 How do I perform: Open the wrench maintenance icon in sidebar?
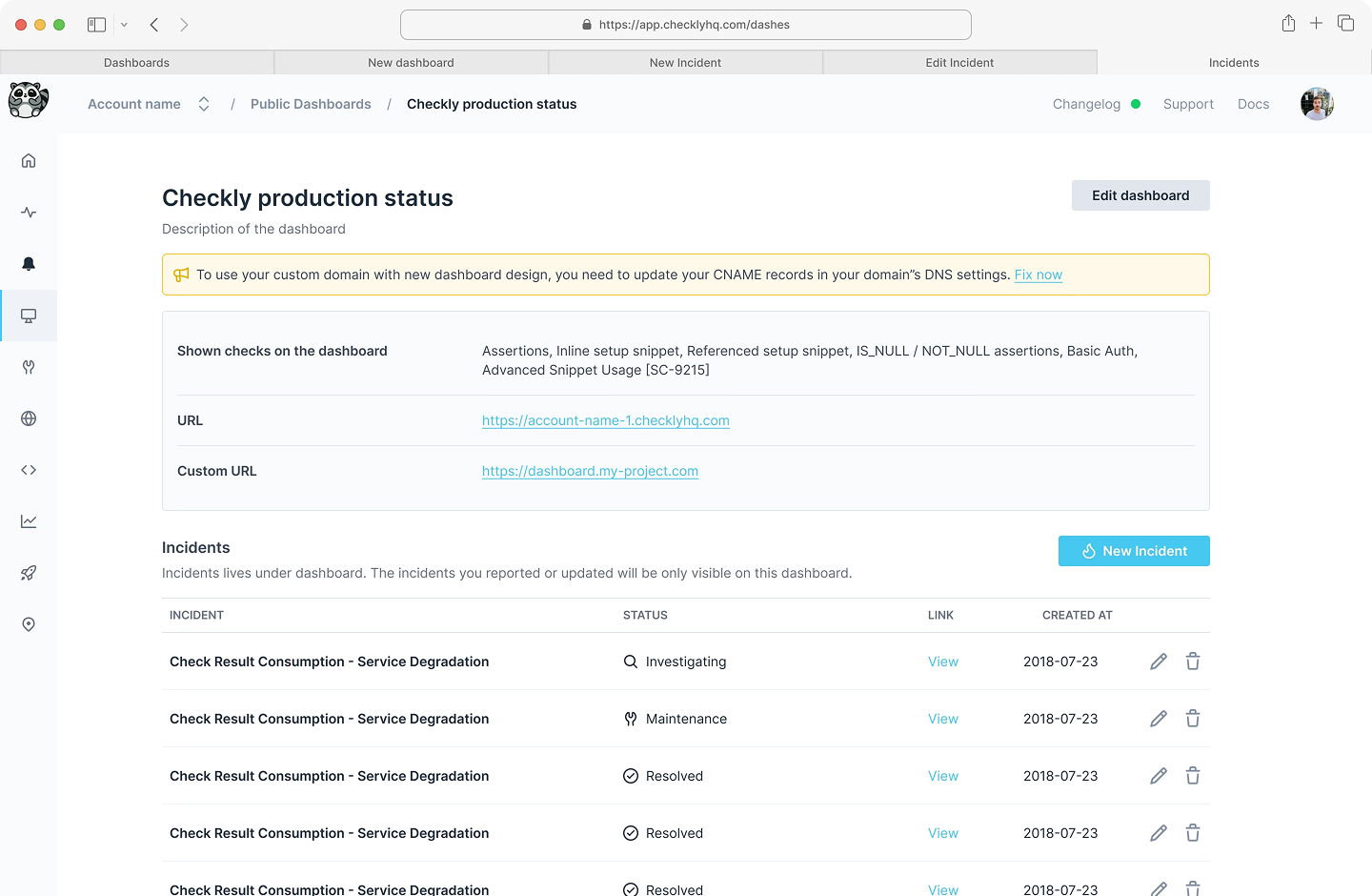point(29,367)
